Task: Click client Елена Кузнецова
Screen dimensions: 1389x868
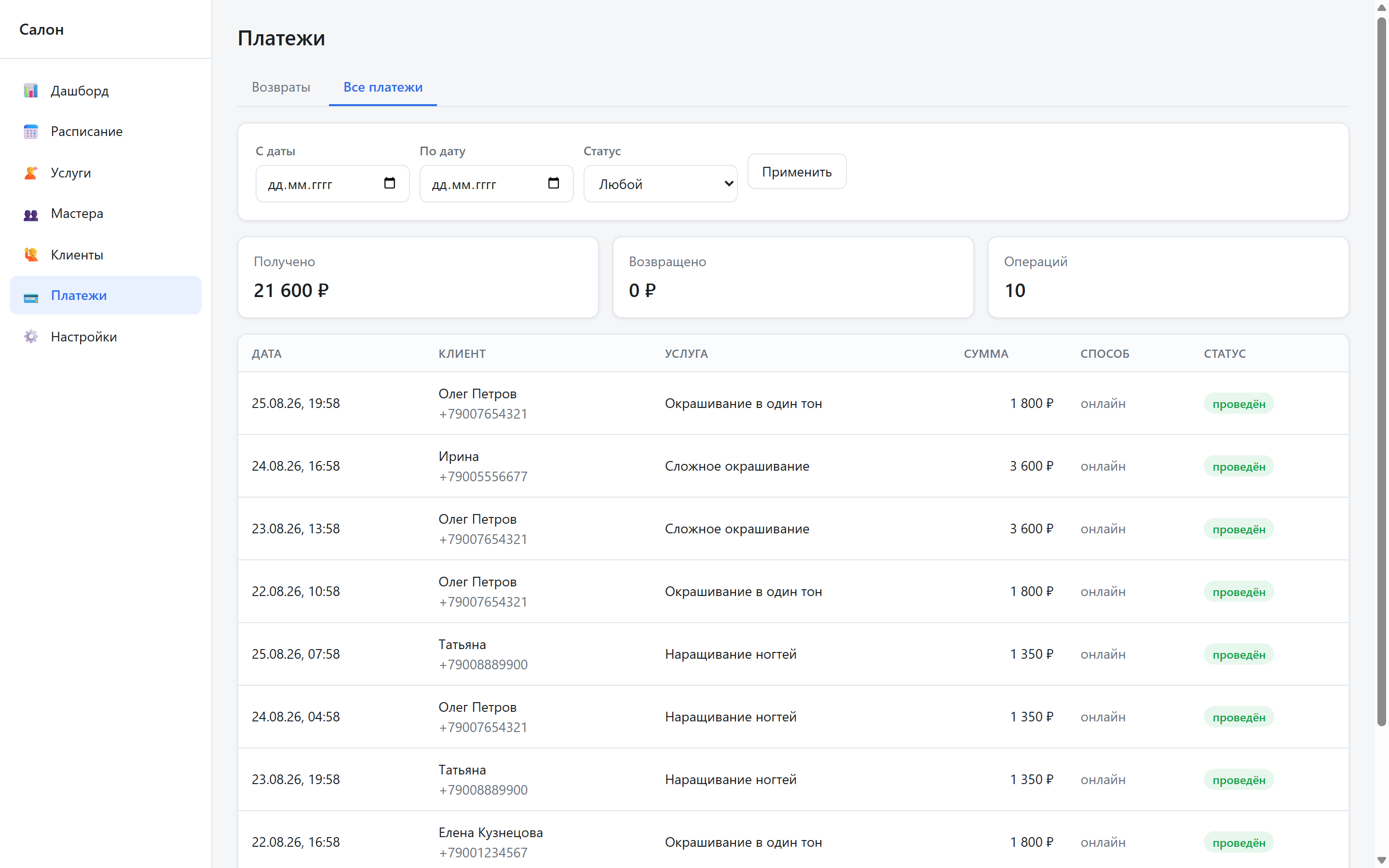Action: (491, 832)
